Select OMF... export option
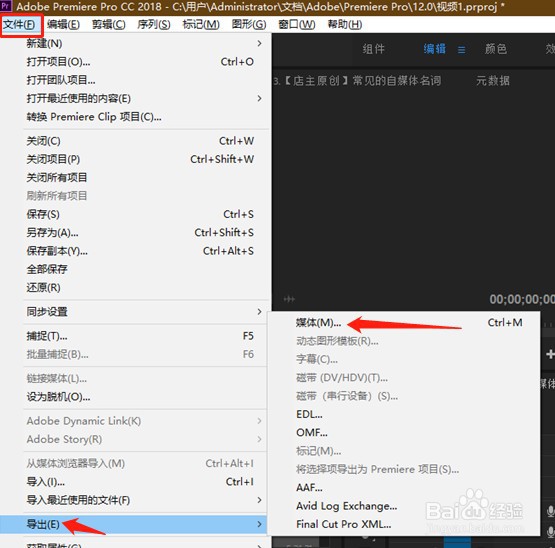The height and width of the screenshot is (548, 555). coord(404,433)
